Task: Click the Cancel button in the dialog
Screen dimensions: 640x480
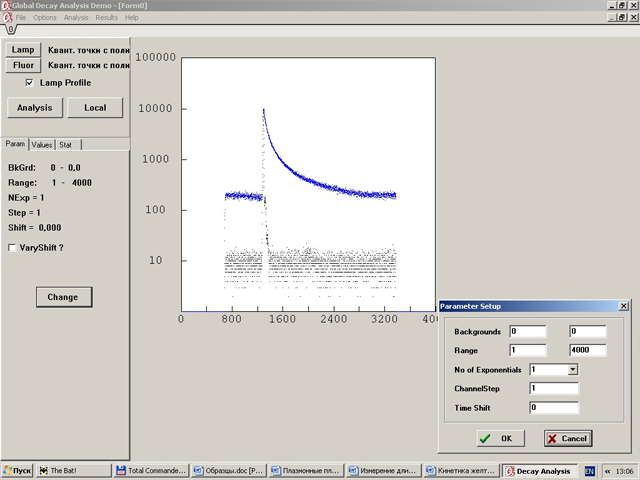Action: (x=567, y=438)
